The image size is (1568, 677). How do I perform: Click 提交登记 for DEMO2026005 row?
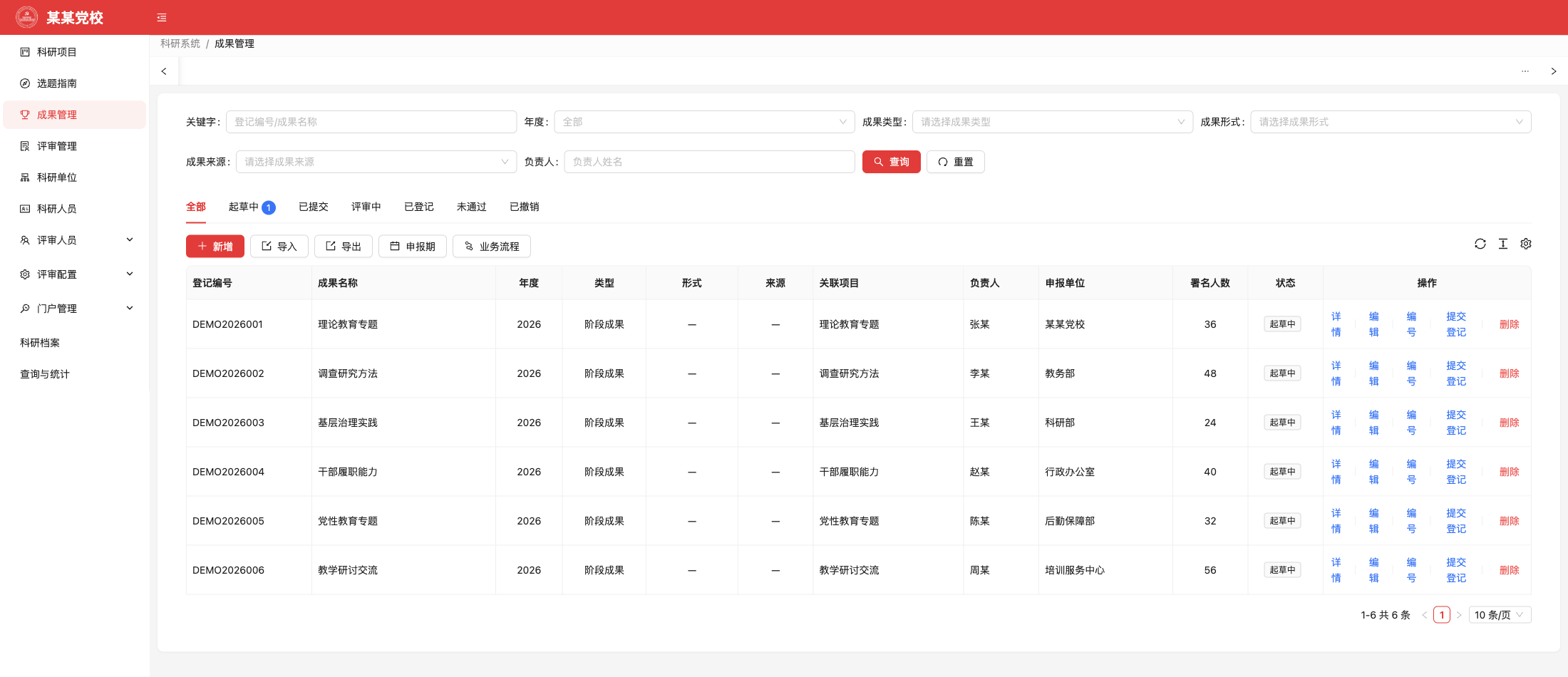point(1456,521)
